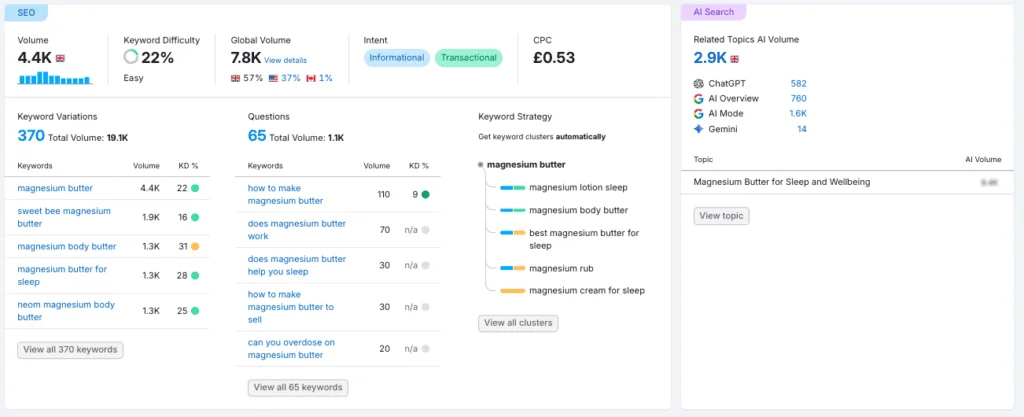Select best magnesium butter for sleep cluster
This screenshot has height=417, width=1024.
(584, 239)
